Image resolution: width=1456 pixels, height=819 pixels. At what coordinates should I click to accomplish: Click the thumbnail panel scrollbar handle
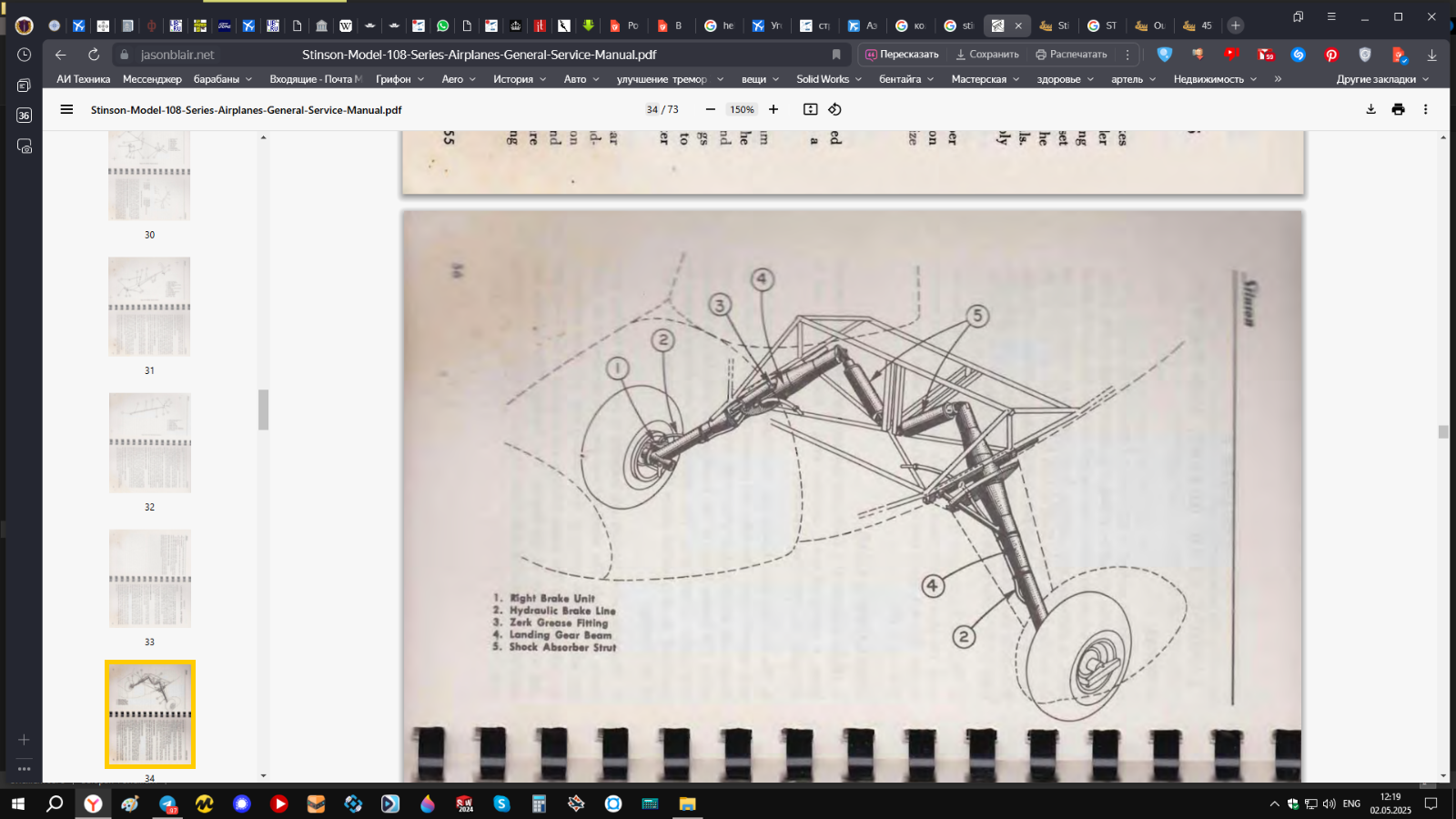pyautogui.click(x=263, y=409)
